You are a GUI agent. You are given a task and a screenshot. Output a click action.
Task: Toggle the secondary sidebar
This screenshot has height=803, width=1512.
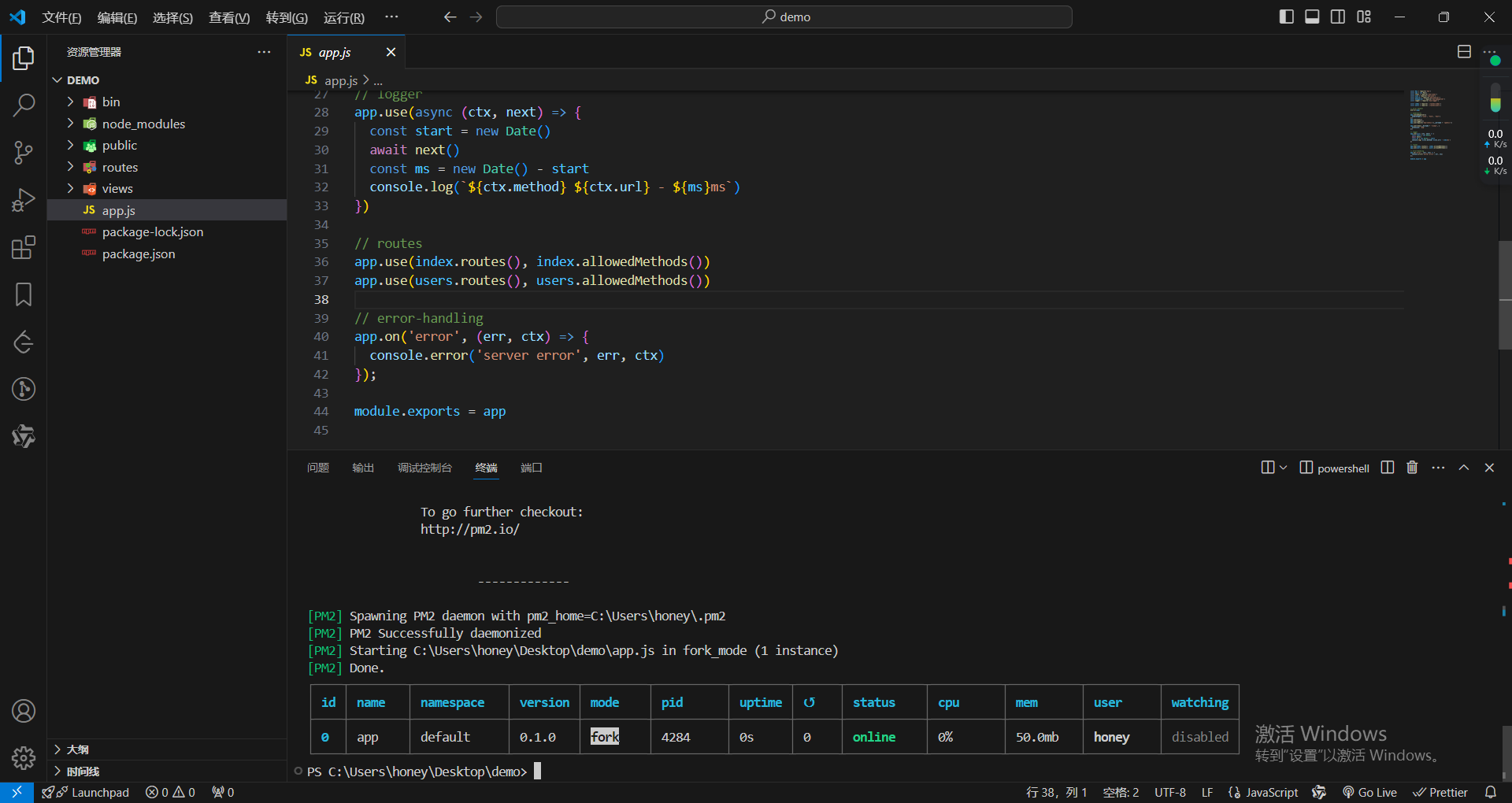1337,16
